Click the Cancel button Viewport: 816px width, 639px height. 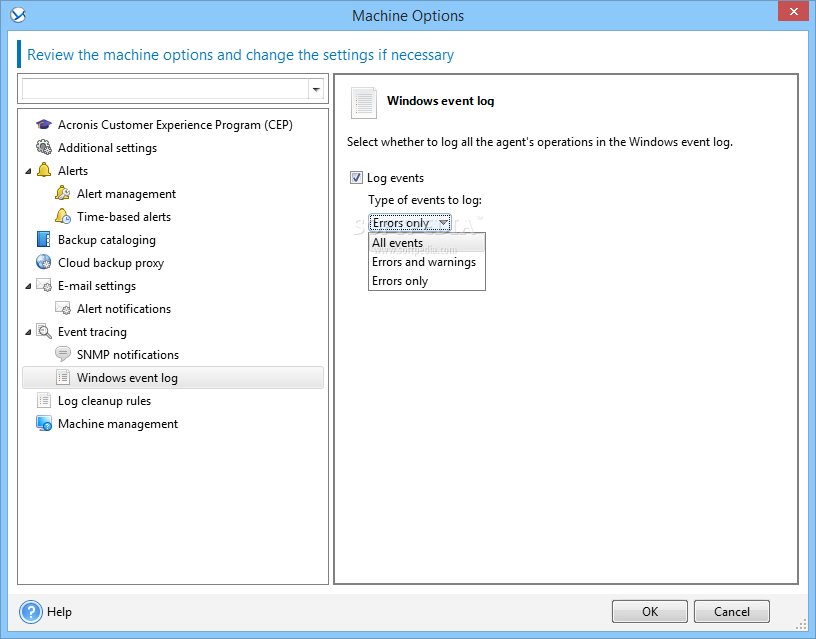[732, 611]
